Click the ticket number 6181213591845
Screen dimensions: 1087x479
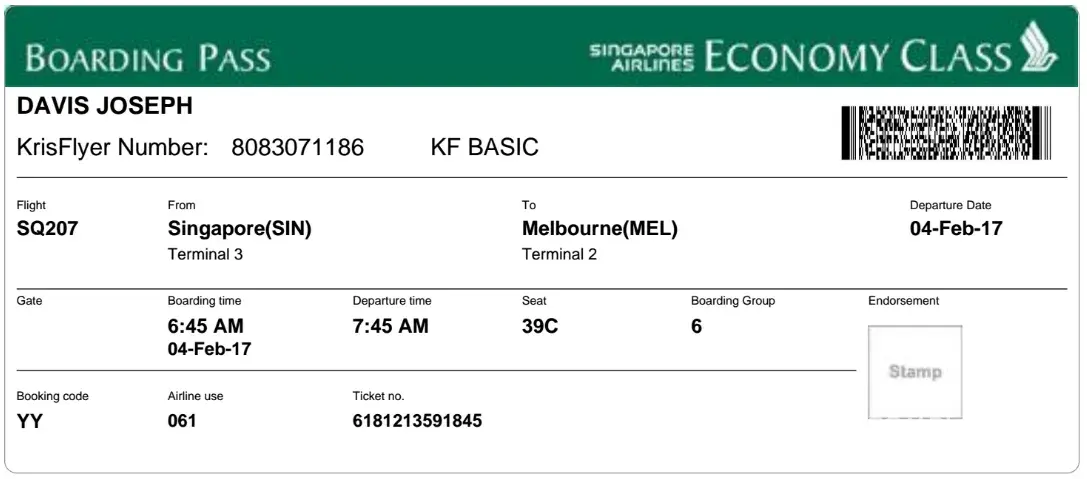point(417,421)
